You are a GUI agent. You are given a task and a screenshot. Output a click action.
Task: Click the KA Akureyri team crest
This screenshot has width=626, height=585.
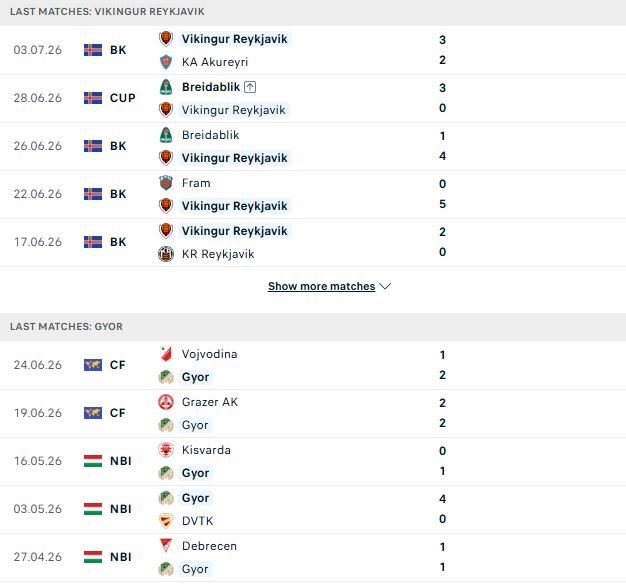click(x=166, y=62)
